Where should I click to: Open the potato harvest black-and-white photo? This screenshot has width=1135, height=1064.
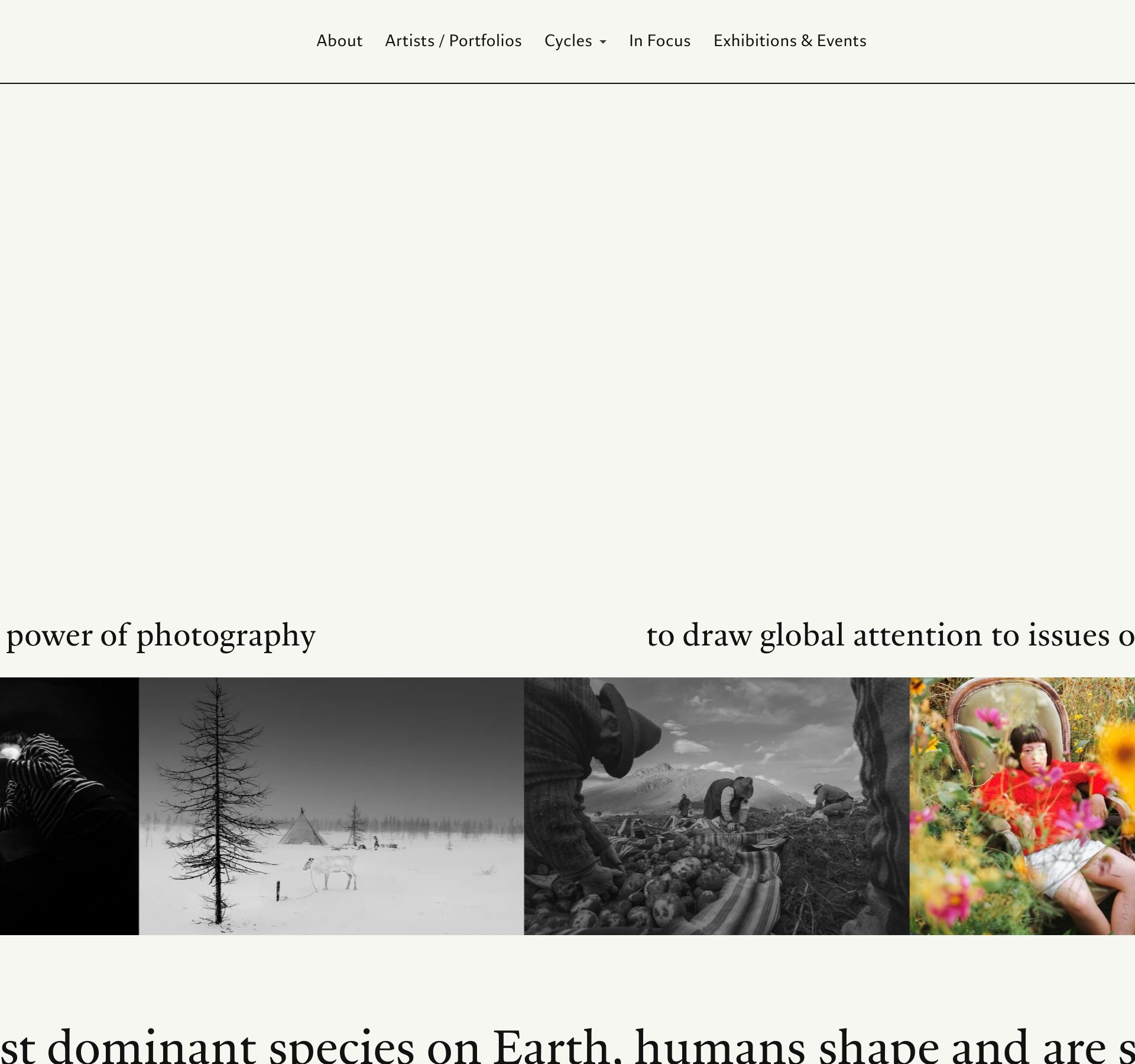[x=716, y=806]
